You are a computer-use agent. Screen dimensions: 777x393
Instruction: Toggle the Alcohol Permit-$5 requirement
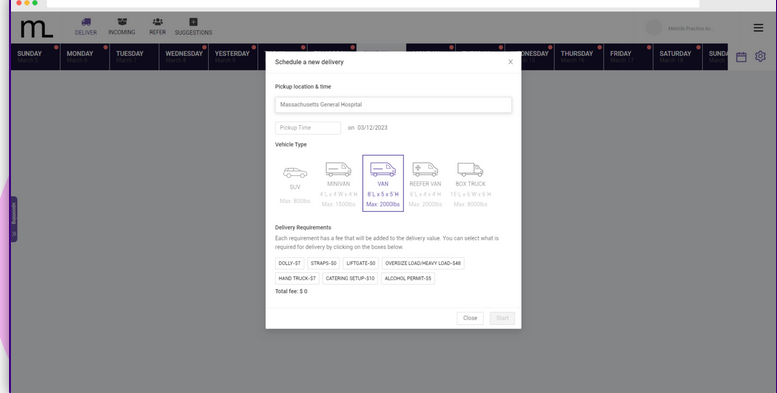tap(408, 279)
